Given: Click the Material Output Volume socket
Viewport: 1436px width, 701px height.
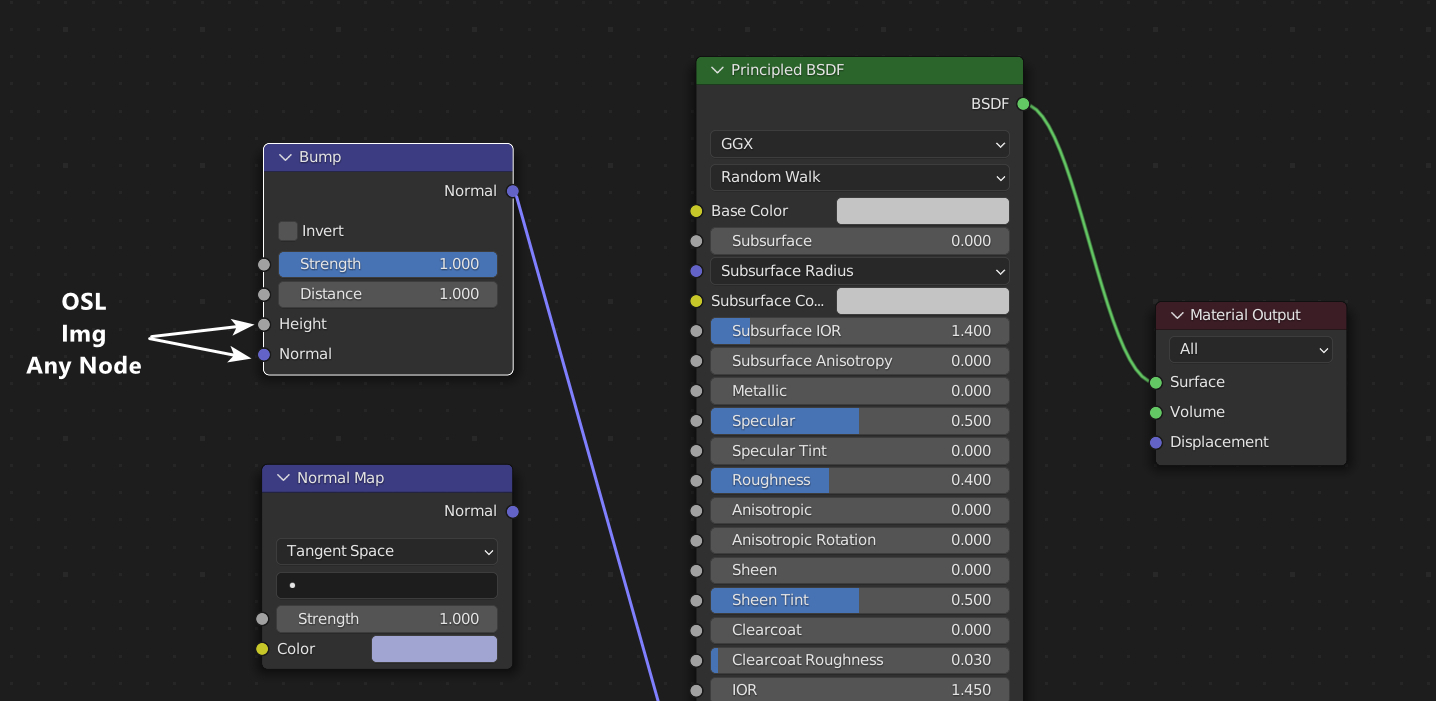Looking at the screenshot, I should tap(1156, 412).
